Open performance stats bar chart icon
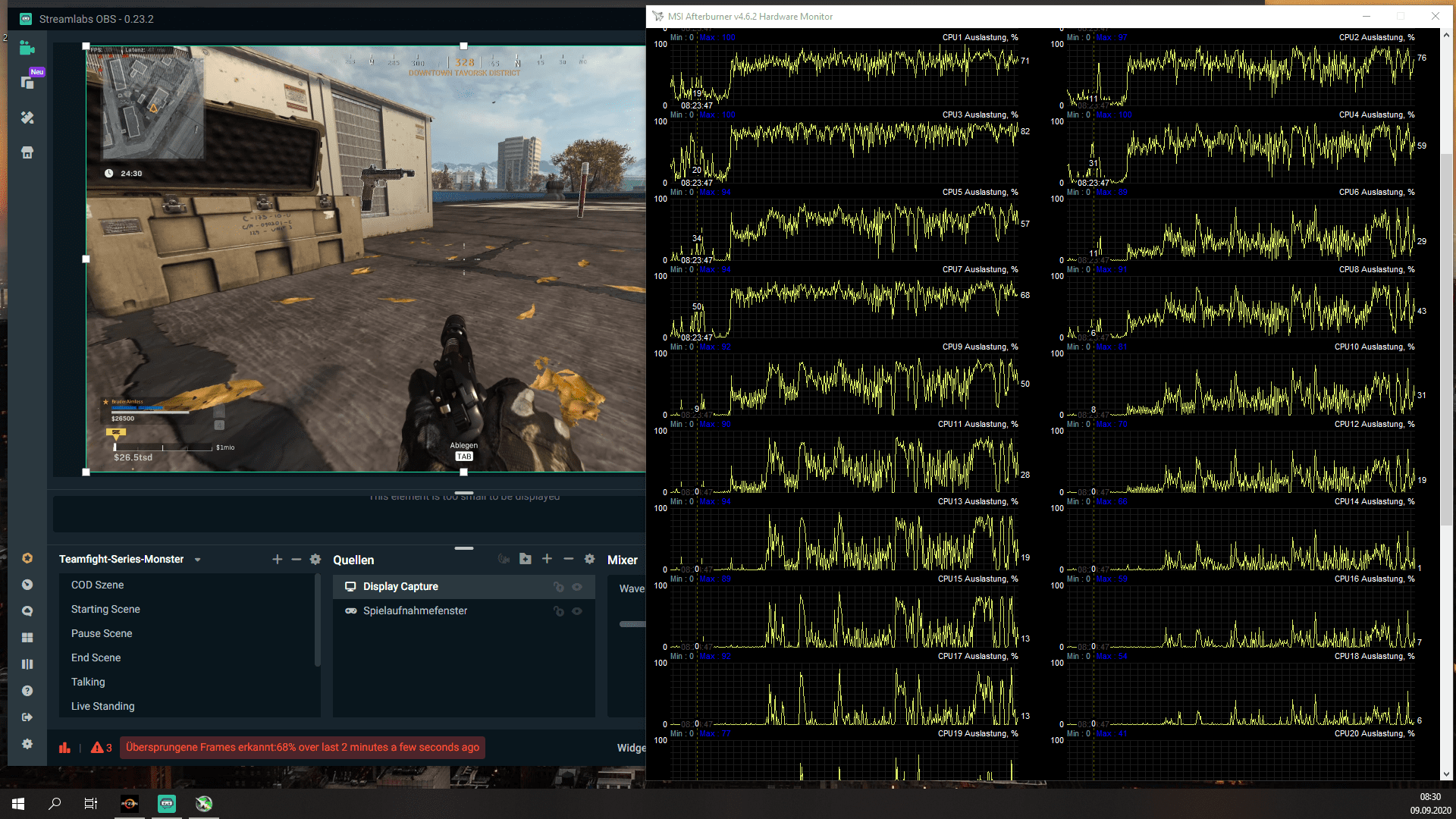This screenshot has width=1456, height=819. click(x=64, y=748)
